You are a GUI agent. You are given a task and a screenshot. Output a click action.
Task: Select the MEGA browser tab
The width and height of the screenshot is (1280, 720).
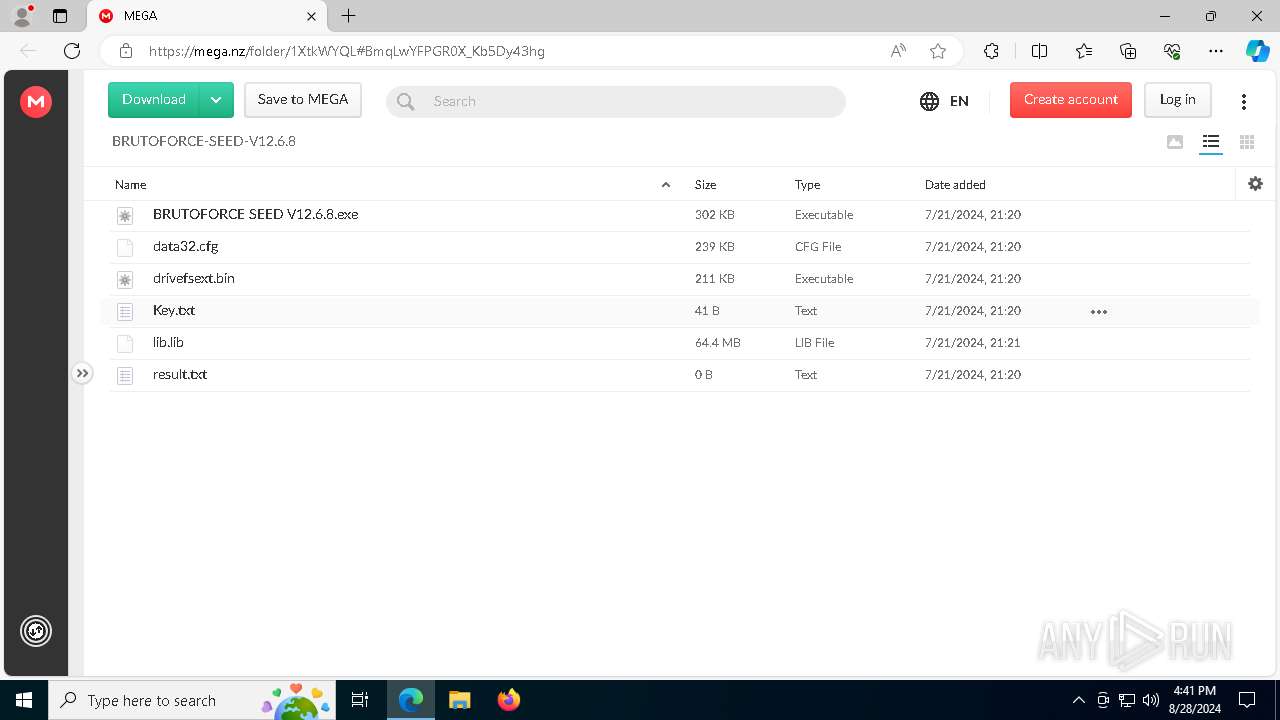coord(207,16)
